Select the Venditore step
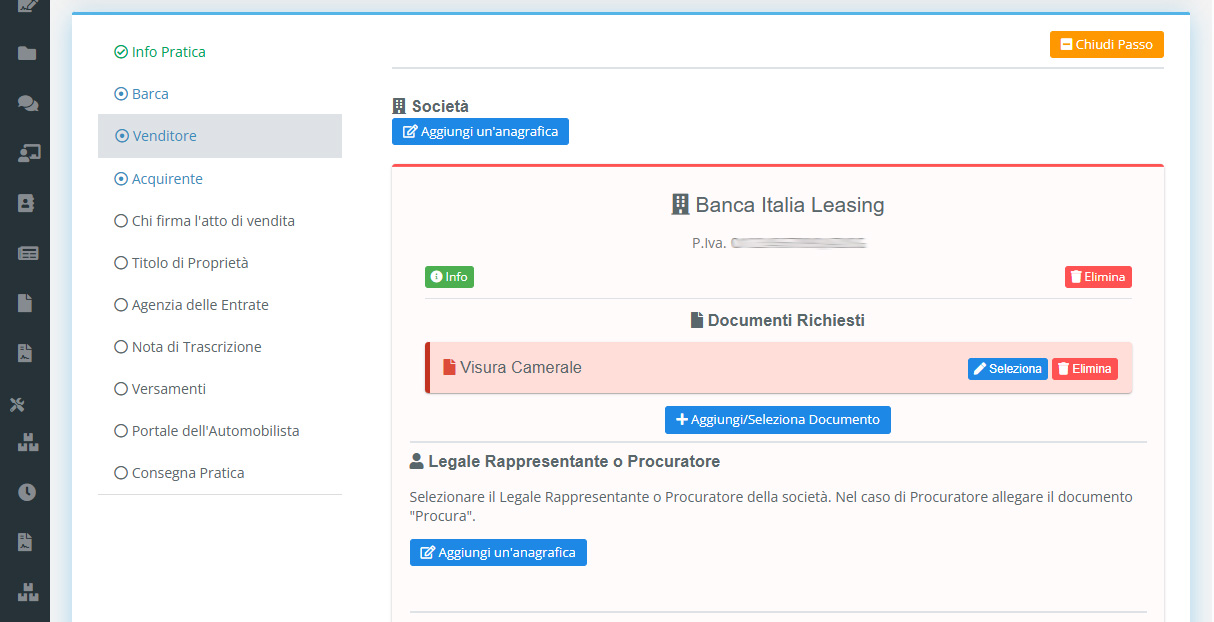 pyautogui.click(x=220, y=136)
